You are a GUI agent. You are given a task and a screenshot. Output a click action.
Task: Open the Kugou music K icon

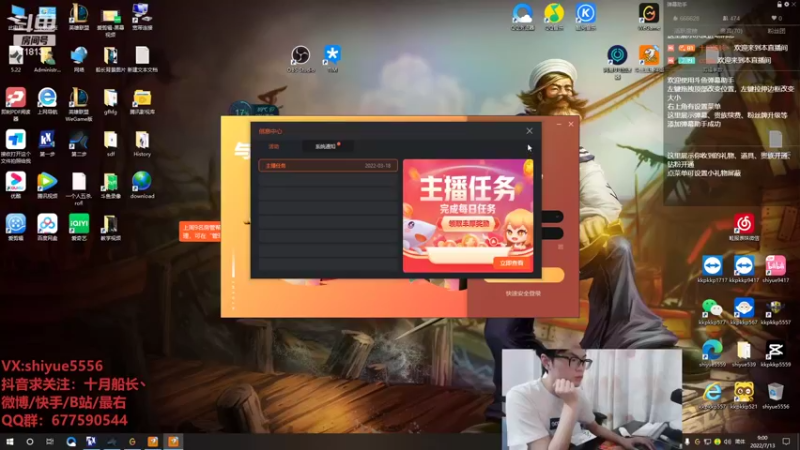click(x=585, y=16)
